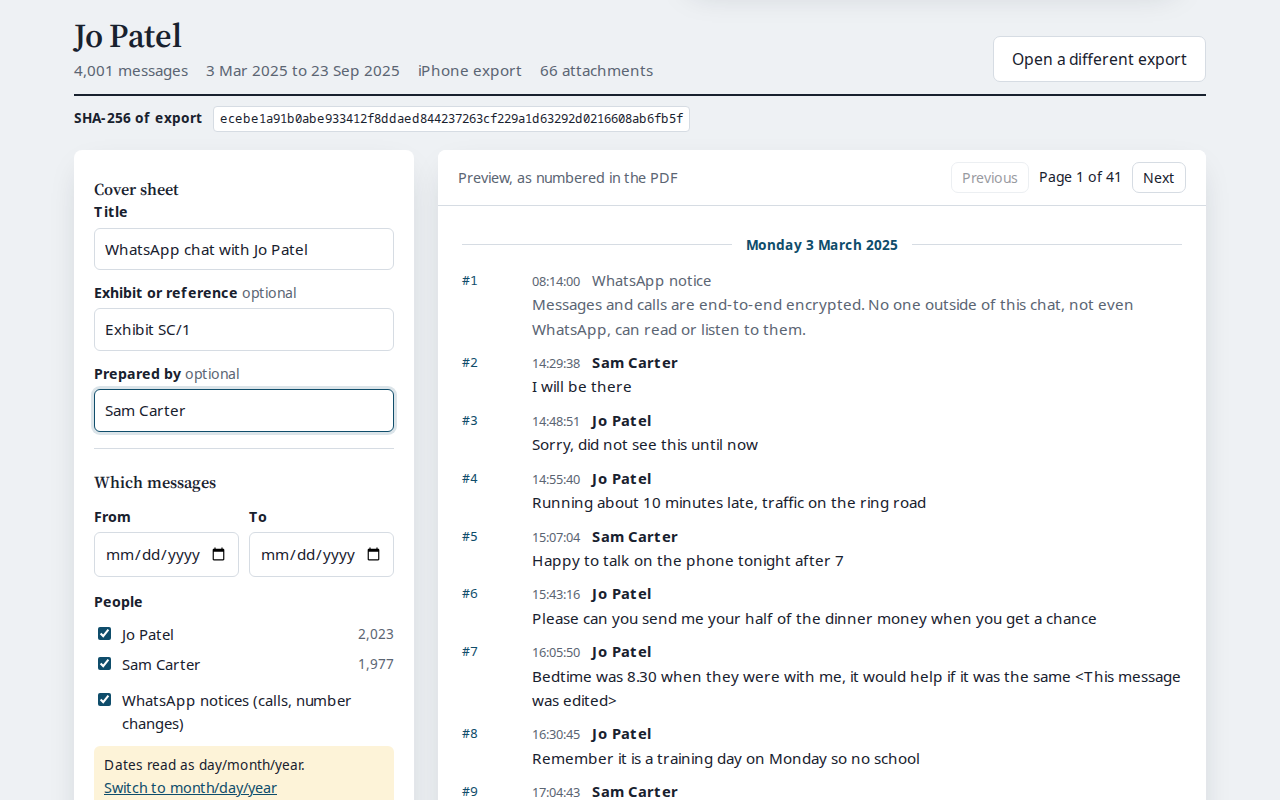Click the Previous page button
Viewport: 1280px width, 800px height.
pos(990,178)
